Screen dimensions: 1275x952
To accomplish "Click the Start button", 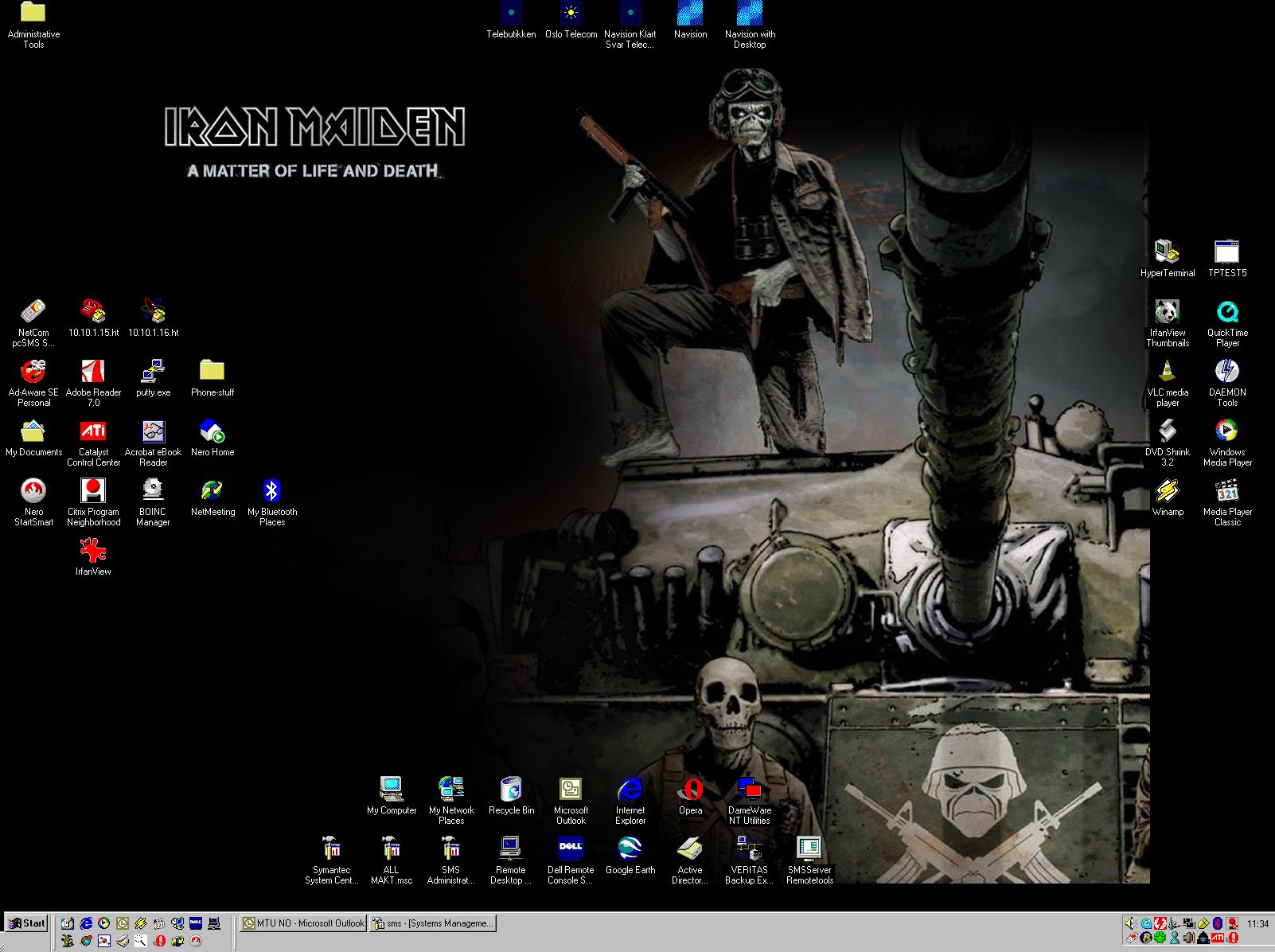I will [26, 923].
